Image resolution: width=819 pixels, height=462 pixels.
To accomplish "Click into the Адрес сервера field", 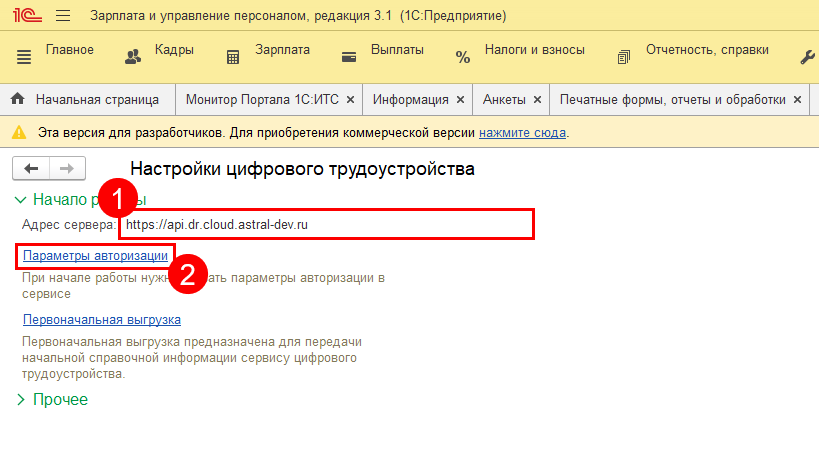I will [x=326, y=225].
